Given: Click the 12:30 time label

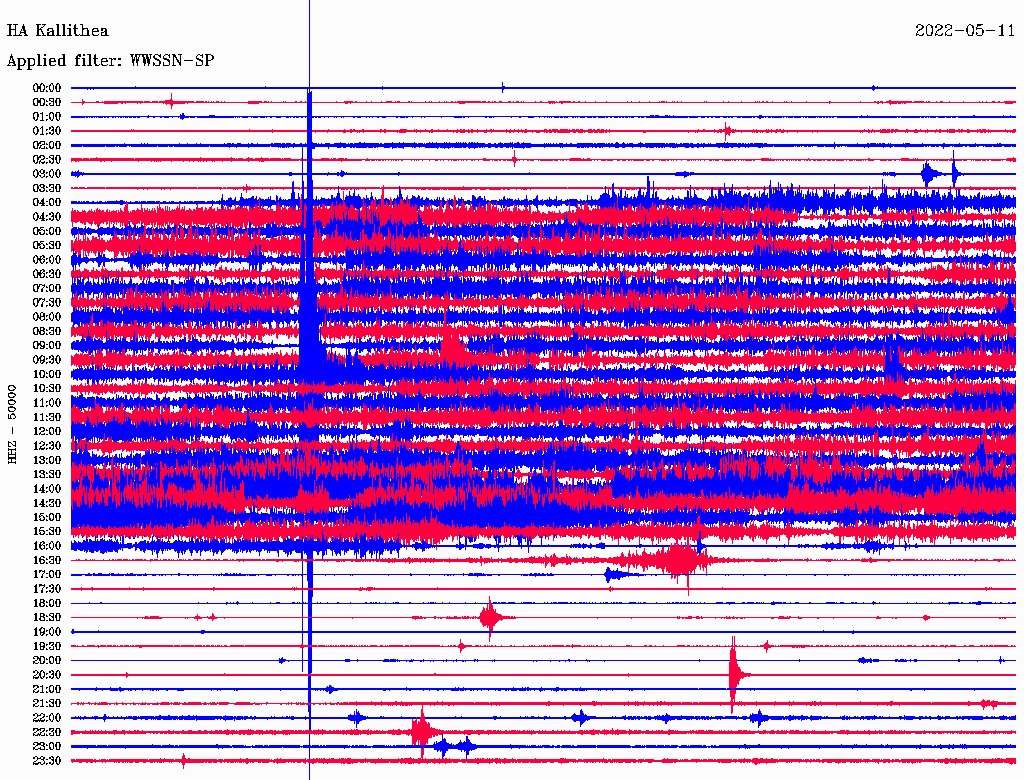Looking at the screenshot, I should (x=47, y=446).
